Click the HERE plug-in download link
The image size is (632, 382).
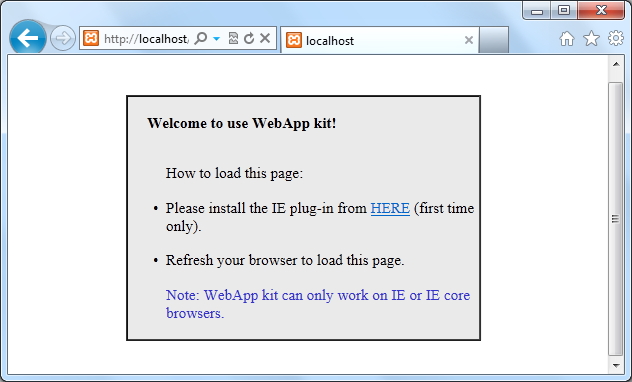tap(390, 208)
